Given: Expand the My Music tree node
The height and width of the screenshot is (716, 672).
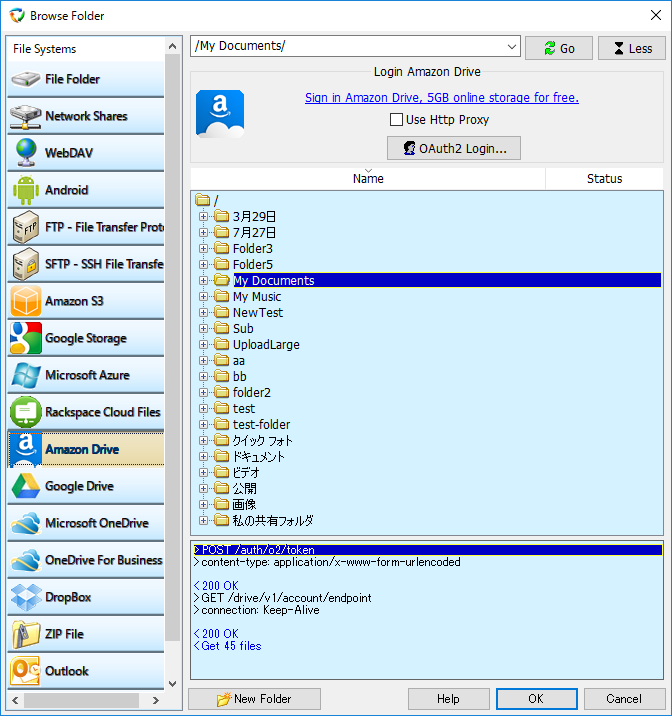Looking at the screenshot, I should click(204, 296).
